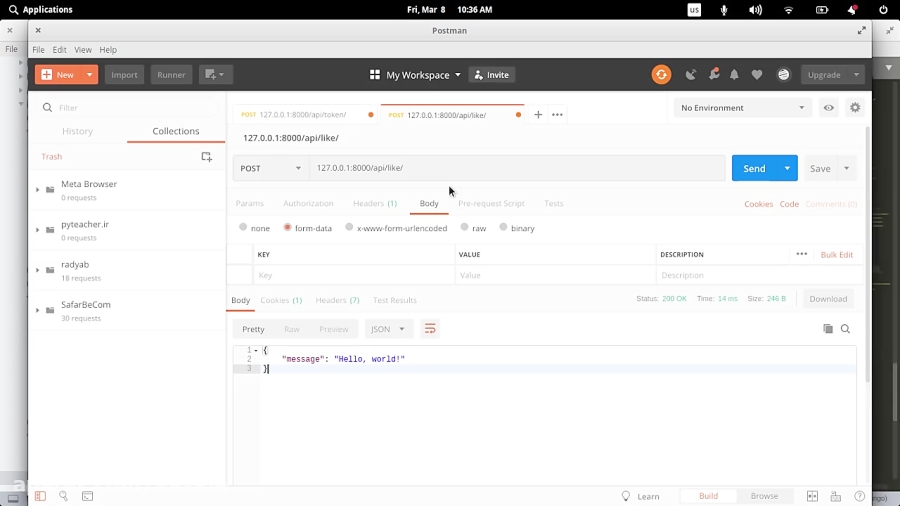Expand the Meta Browser collection

[38, 189]
